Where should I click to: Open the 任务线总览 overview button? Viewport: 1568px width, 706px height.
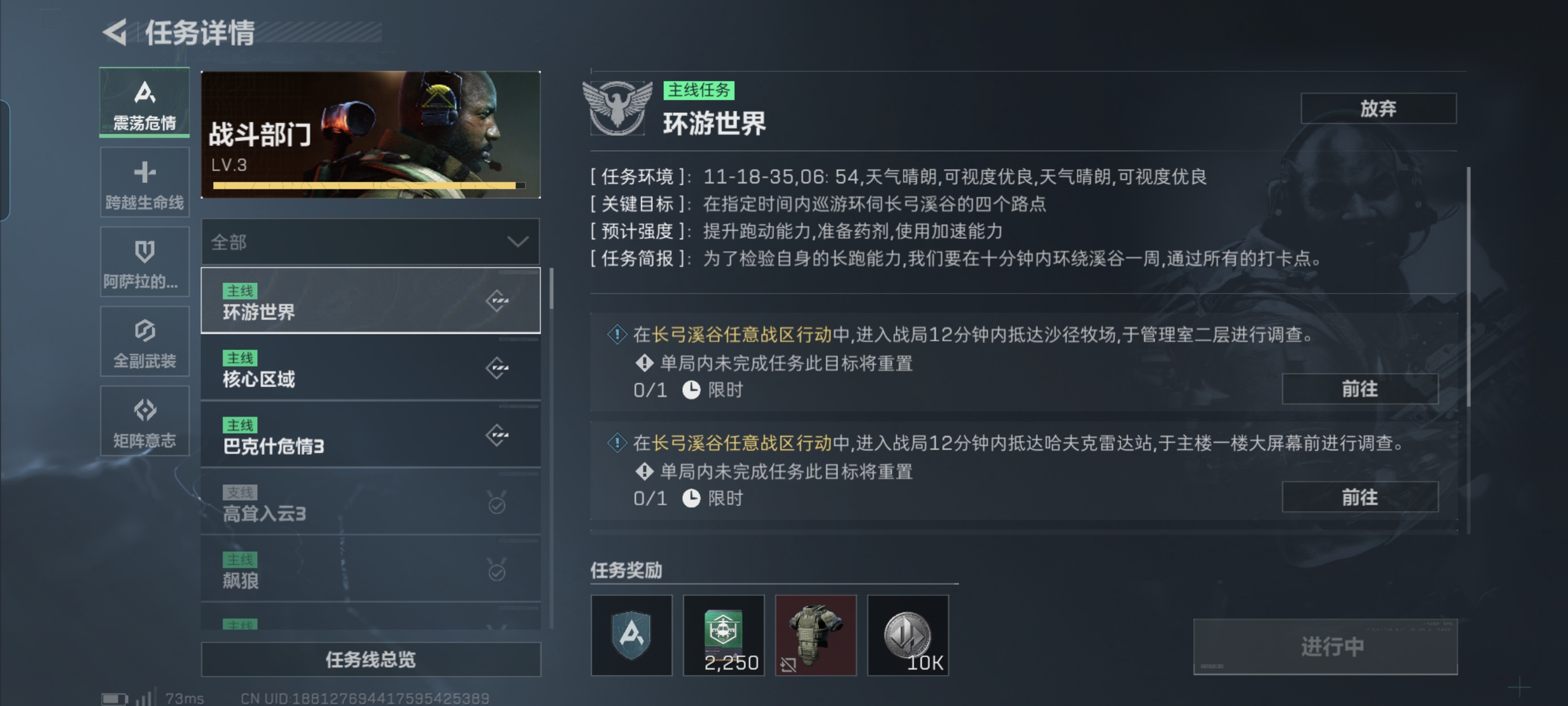click(371, 659)
